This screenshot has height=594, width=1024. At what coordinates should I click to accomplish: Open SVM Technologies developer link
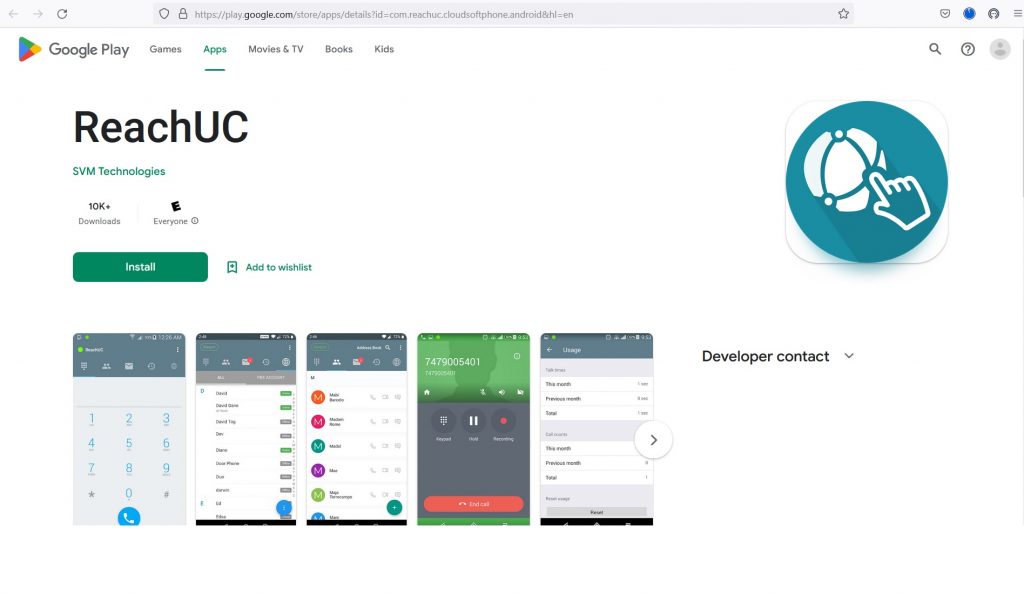click(119, 171)
